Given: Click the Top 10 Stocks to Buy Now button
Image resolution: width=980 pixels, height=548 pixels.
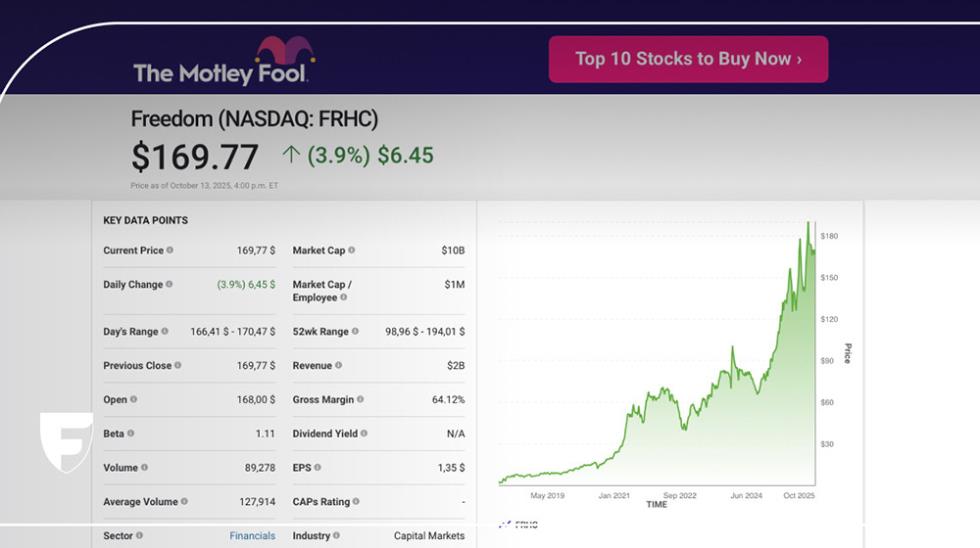Looking at the screenshot, I should point(688,59).
